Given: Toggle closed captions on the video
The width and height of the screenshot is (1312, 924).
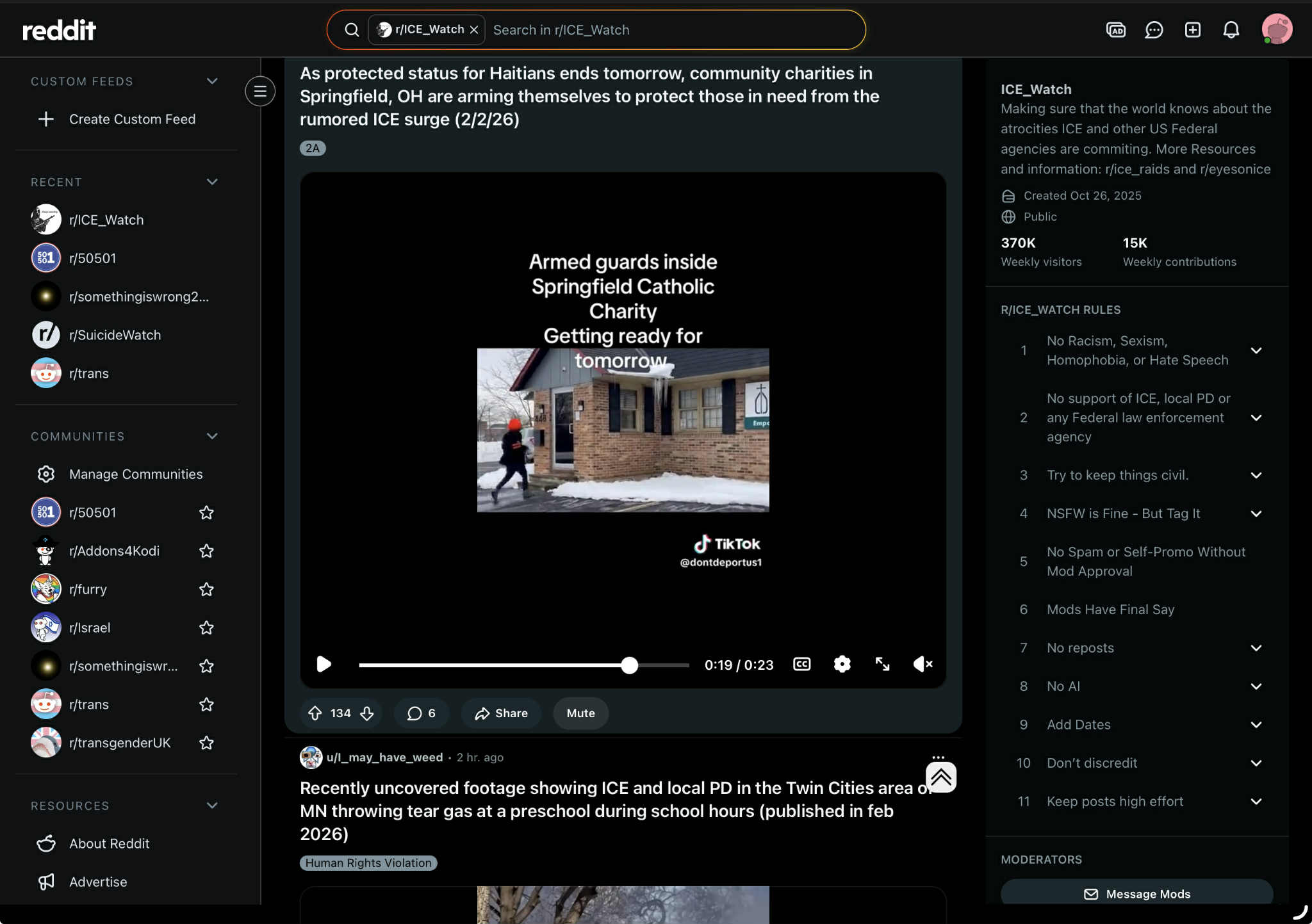Looking at the screenshot, I should point(801,665).
